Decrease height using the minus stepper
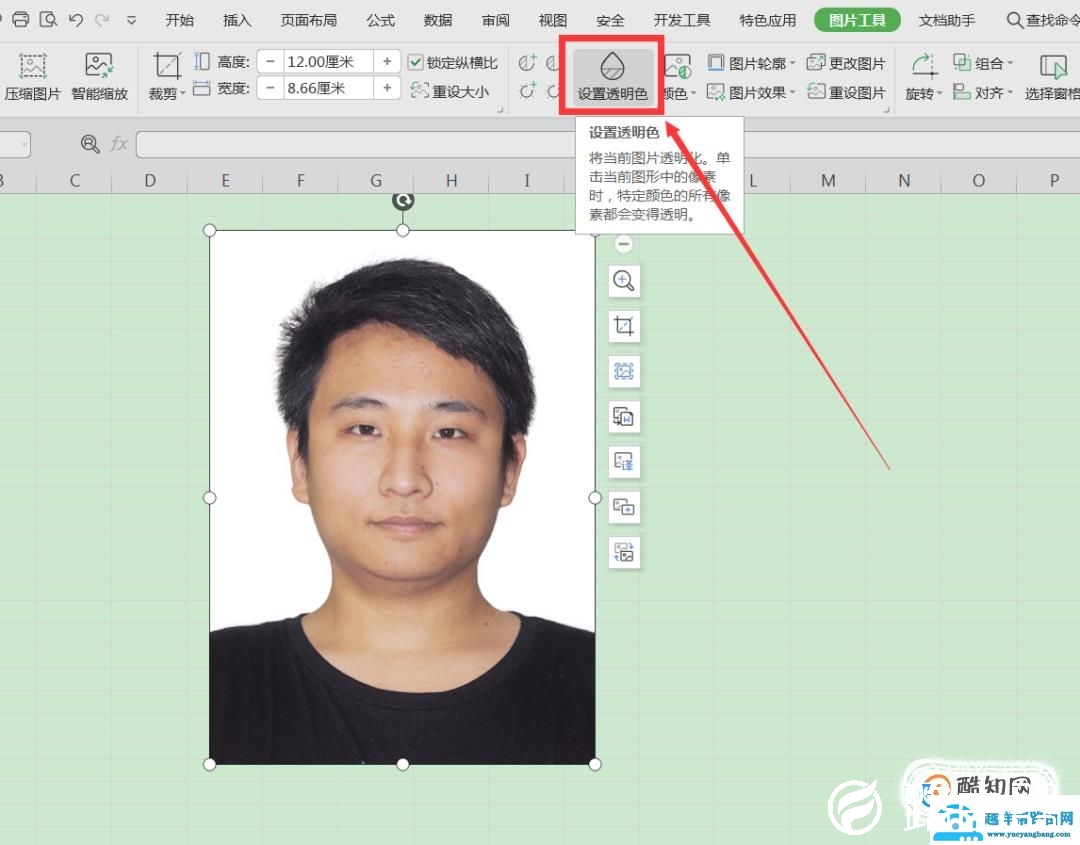Viewport: 1080px width, 845px height. 269,61
